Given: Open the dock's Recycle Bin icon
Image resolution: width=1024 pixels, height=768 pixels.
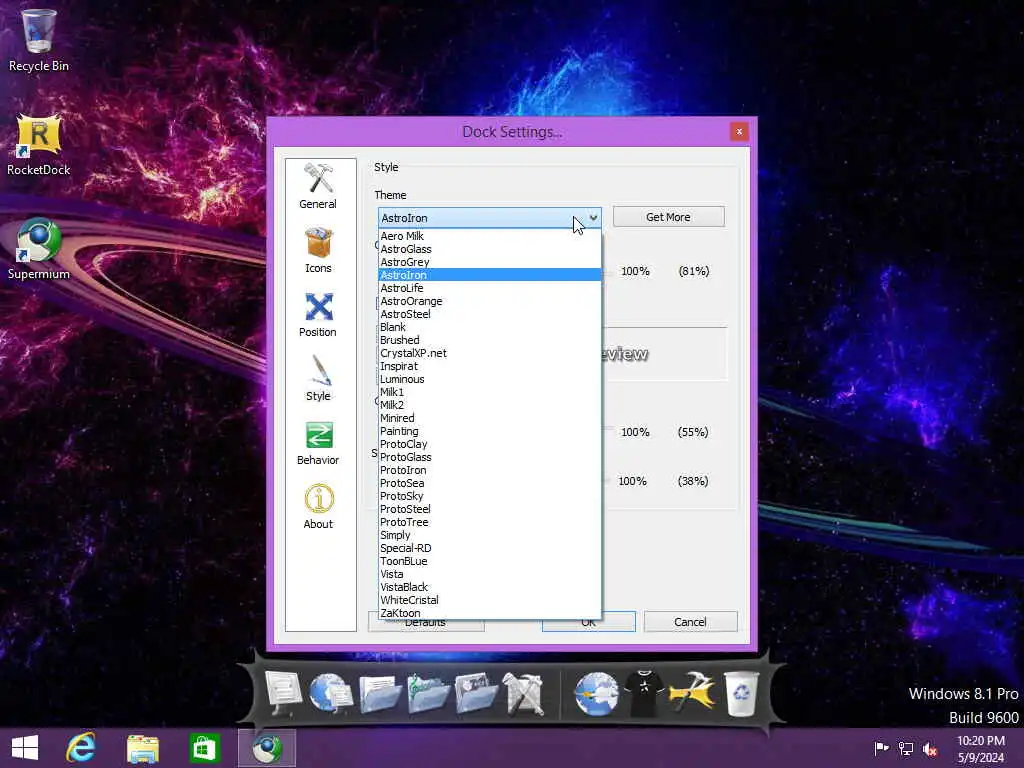Looking at the screenshot, I should 741,694.
